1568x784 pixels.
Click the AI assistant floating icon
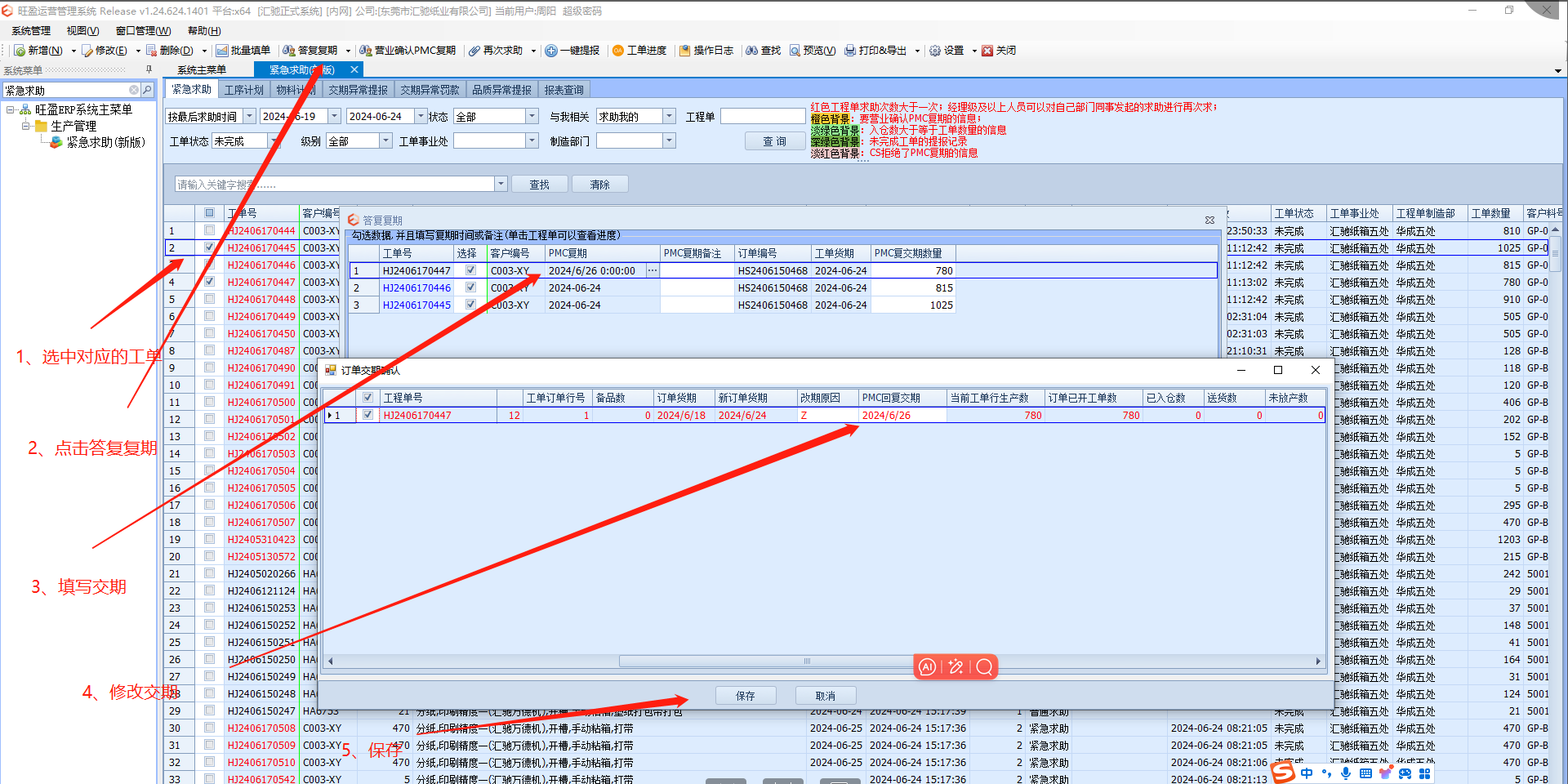coord(928,667)
